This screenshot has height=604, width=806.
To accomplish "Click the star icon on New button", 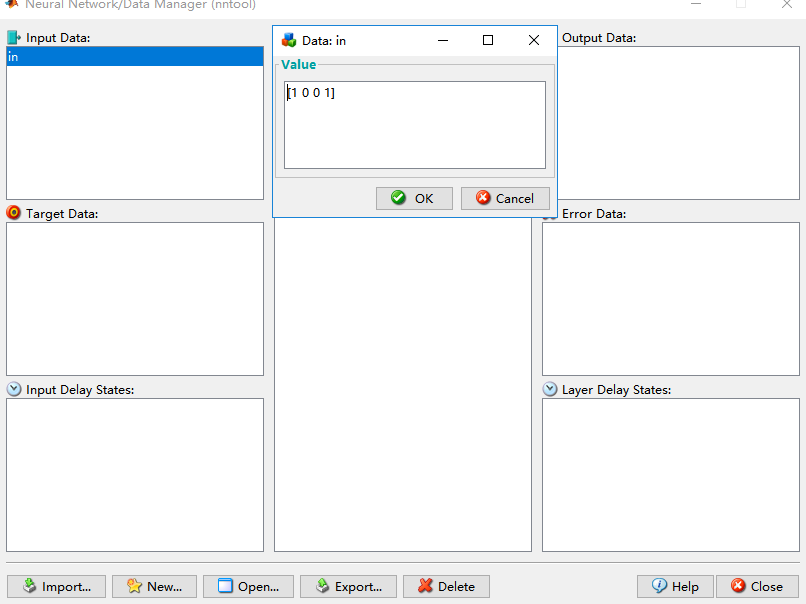I will coord(133,586).
